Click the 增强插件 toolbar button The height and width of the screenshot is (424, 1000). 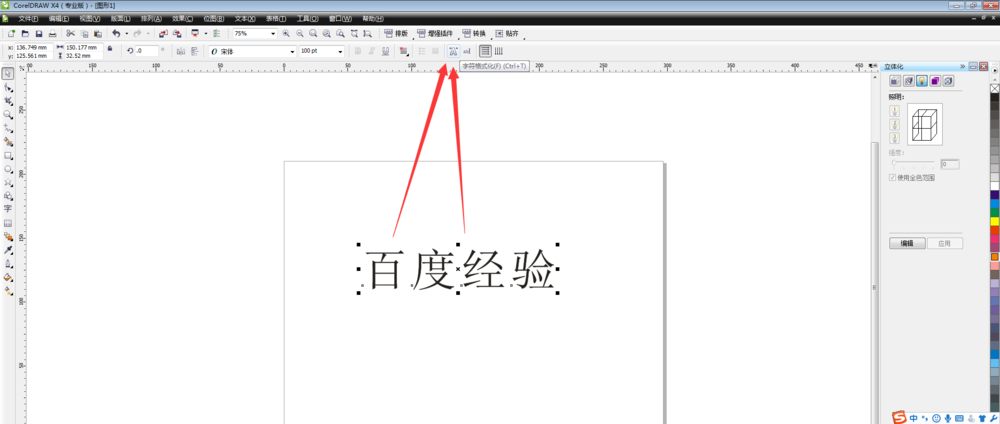click(x=437, y=33)
